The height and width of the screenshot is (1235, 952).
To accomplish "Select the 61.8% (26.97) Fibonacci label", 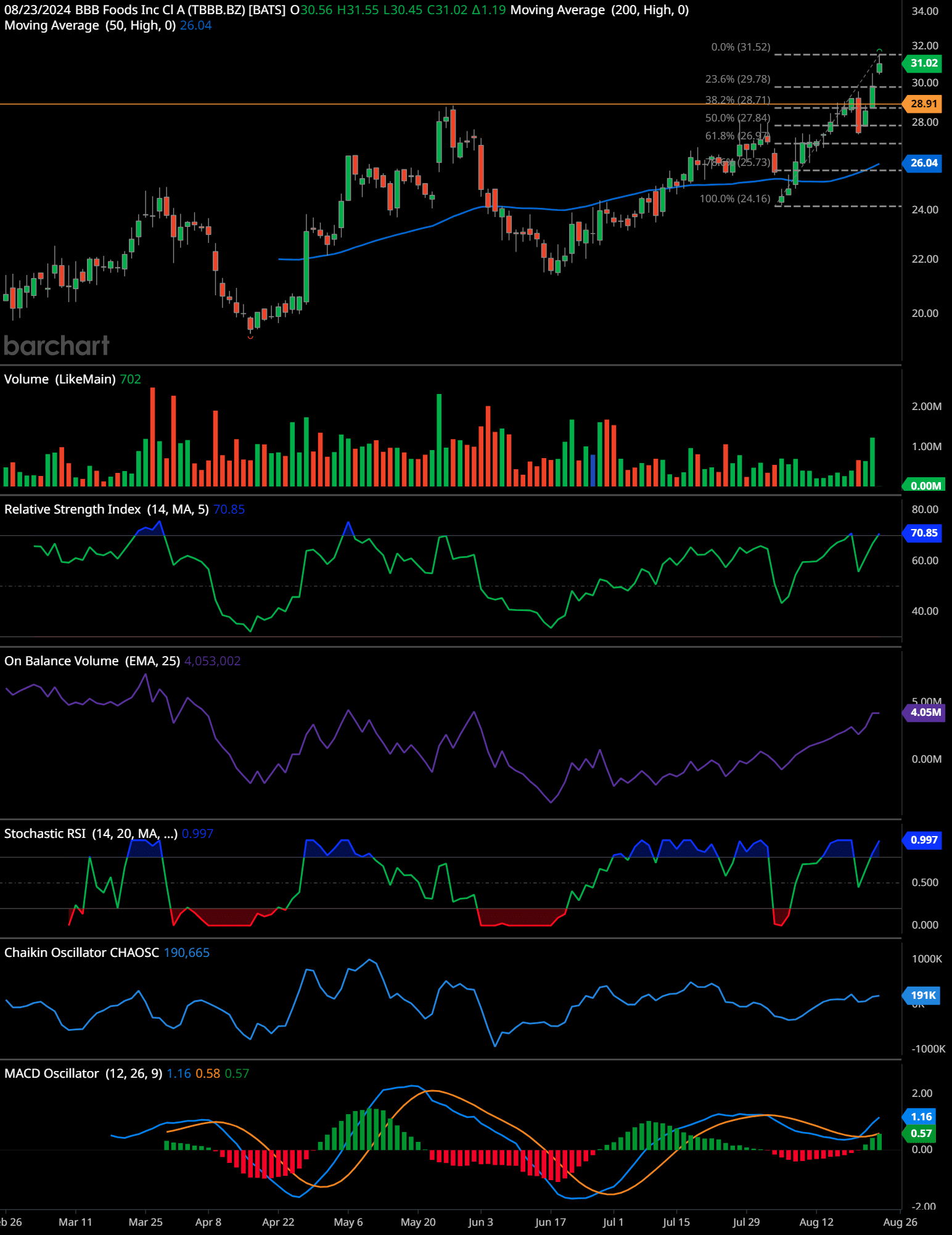I will (x=737, y=136).
